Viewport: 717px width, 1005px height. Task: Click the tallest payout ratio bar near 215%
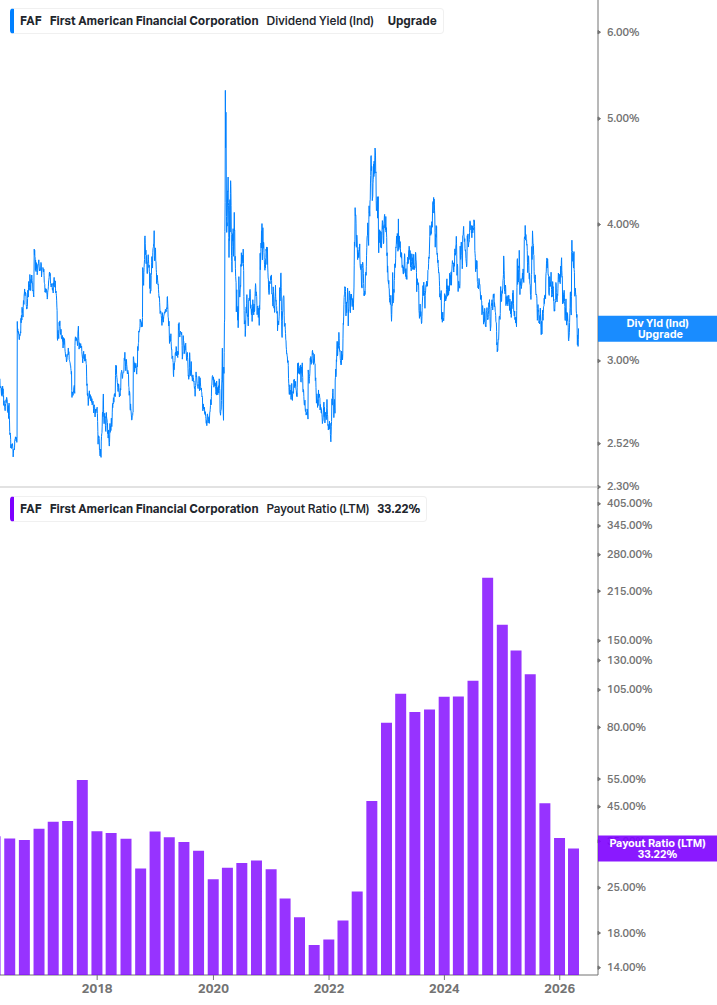click(x=488, y=776)
